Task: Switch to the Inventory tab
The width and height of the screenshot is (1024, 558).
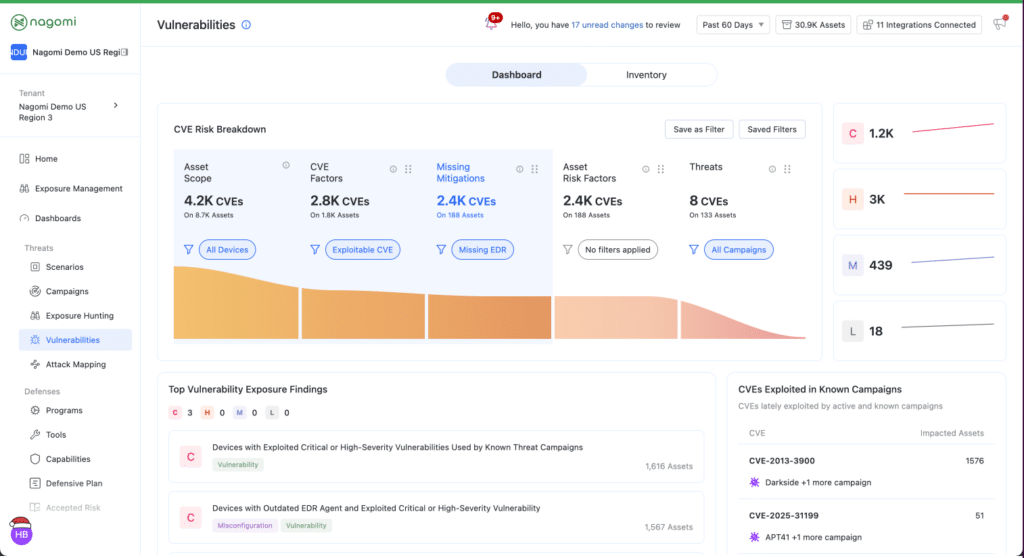Action: (x=646, y=75)
